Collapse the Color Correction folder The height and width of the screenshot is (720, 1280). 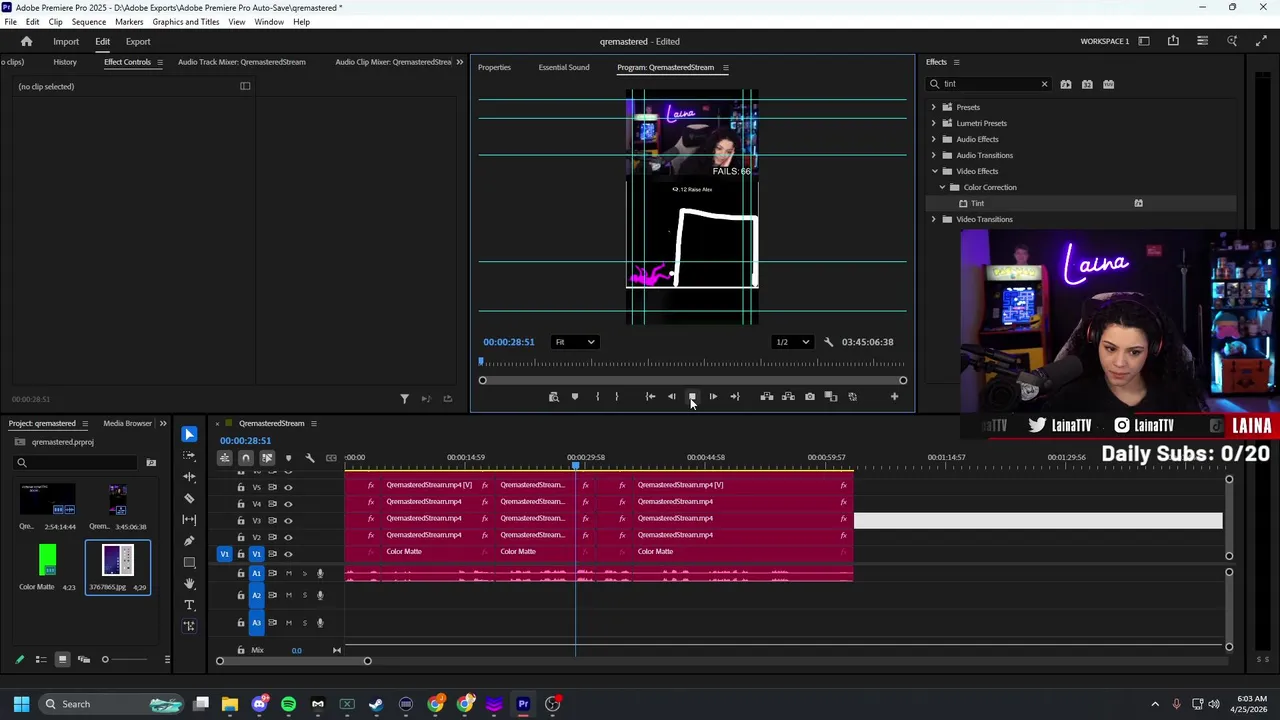click(x=942, y=187)
